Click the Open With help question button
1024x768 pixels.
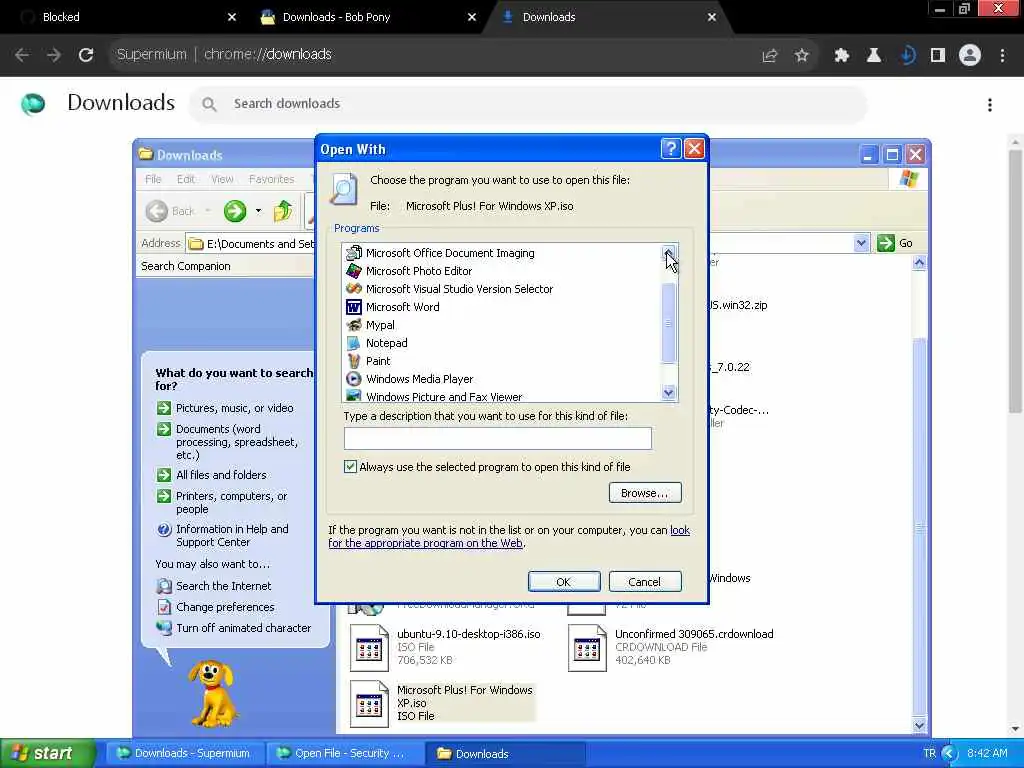671,149
